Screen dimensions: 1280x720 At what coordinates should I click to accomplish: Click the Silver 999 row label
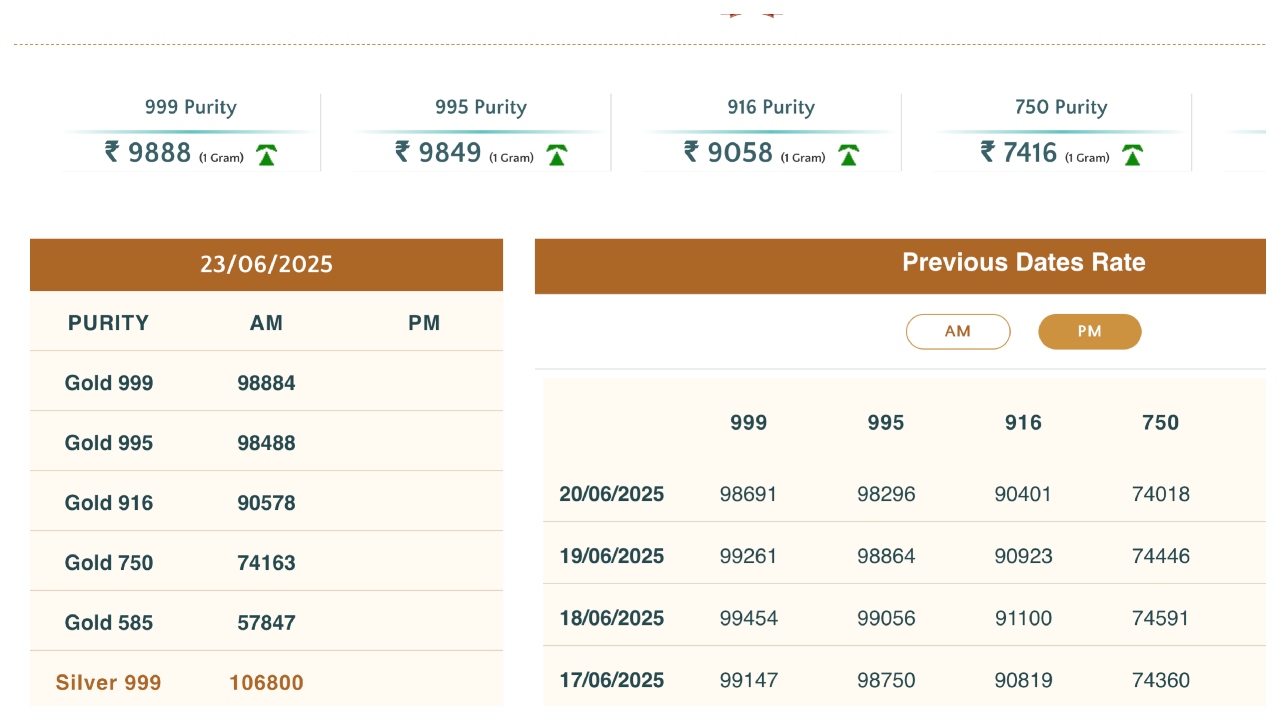coord(108,683)
